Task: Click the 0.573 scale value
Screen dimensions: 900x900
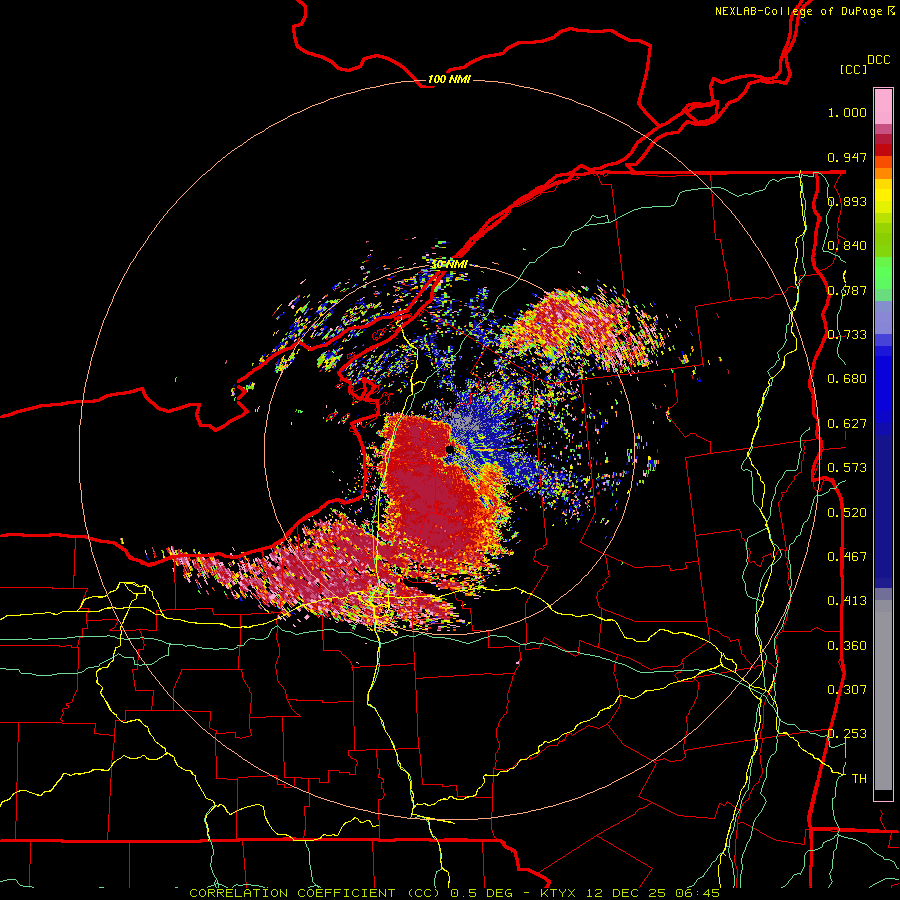Action: pyautogui.click(x=847, y=468)
